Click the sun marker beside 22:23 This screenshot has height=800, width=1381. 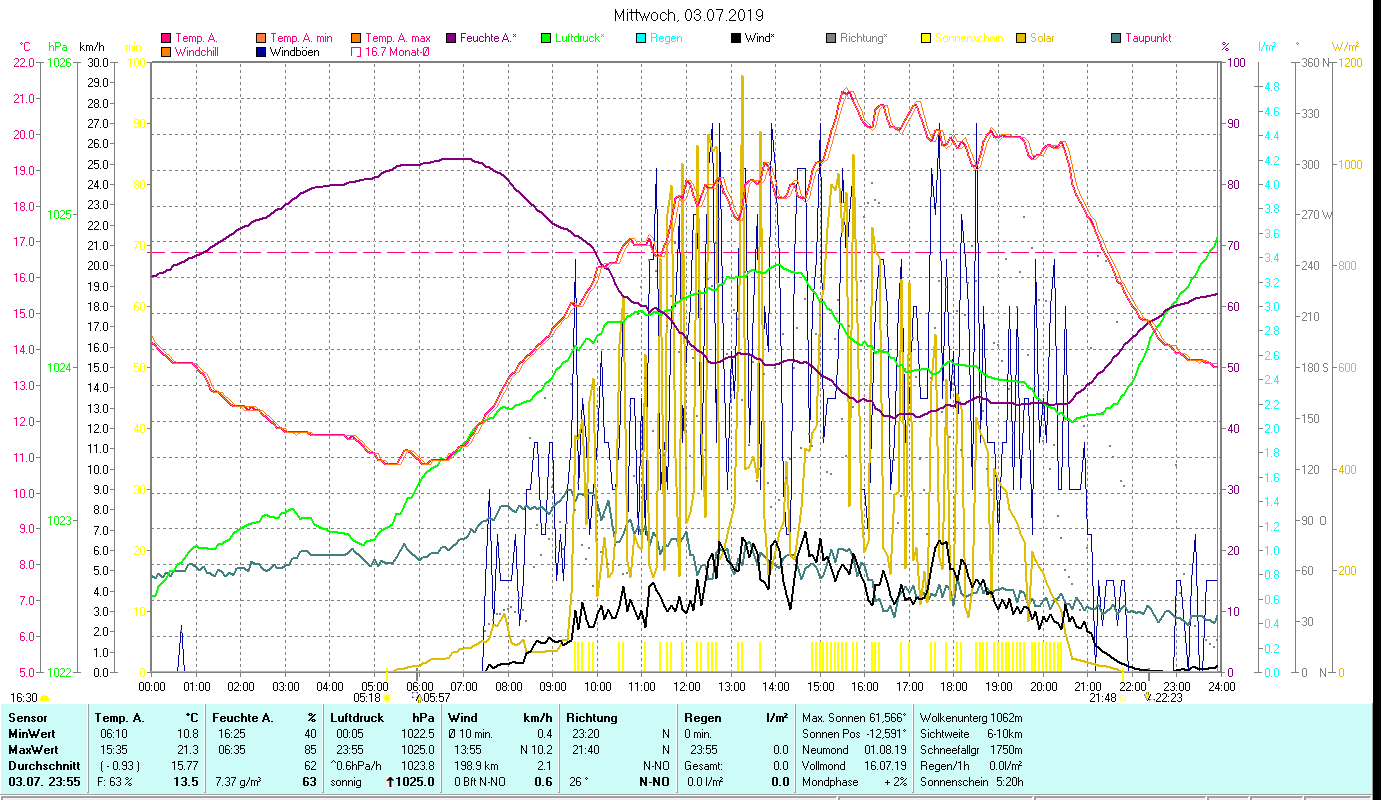pos(1147,698)
